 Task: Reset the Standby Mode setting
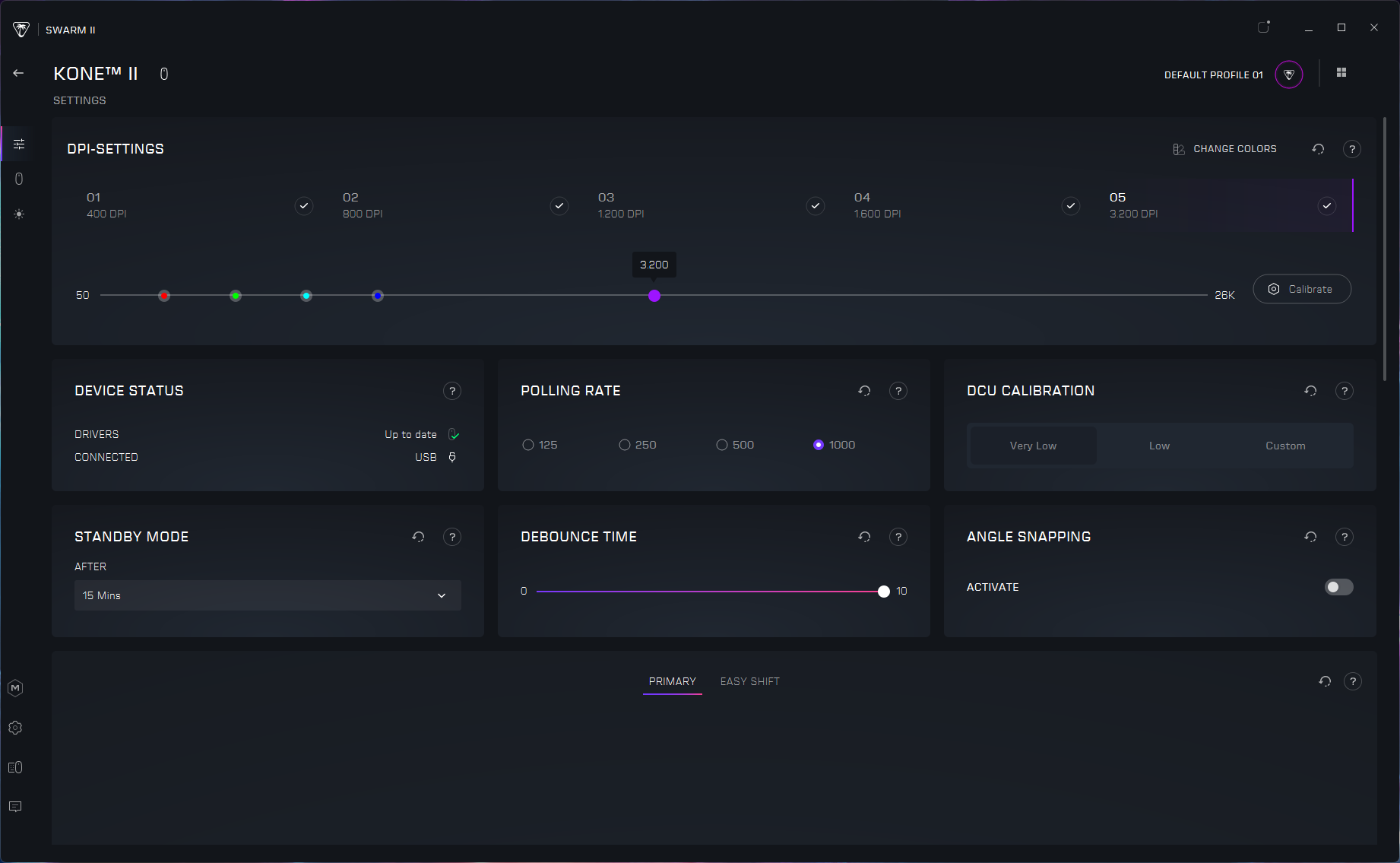(418, 537)
